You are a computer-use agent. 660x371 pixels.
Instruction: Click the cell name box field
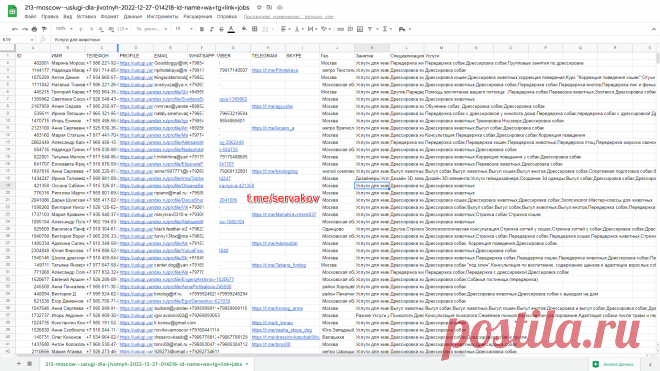click(x=17, y=40)
